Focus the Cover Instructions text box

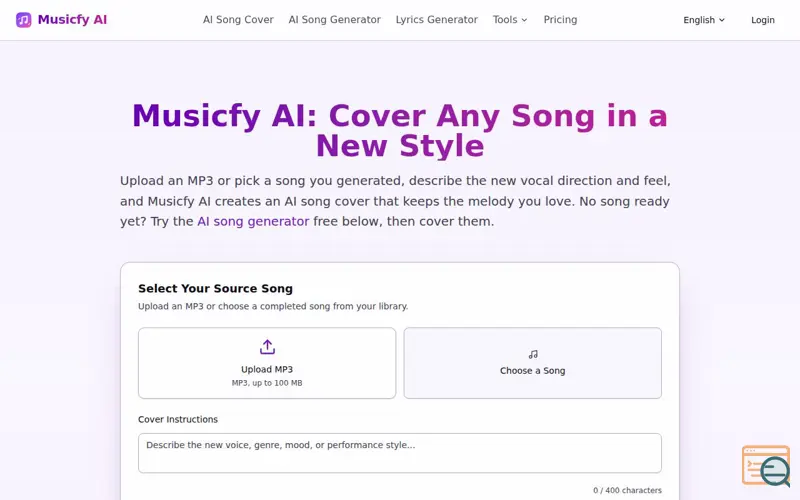tap(400, 453)
